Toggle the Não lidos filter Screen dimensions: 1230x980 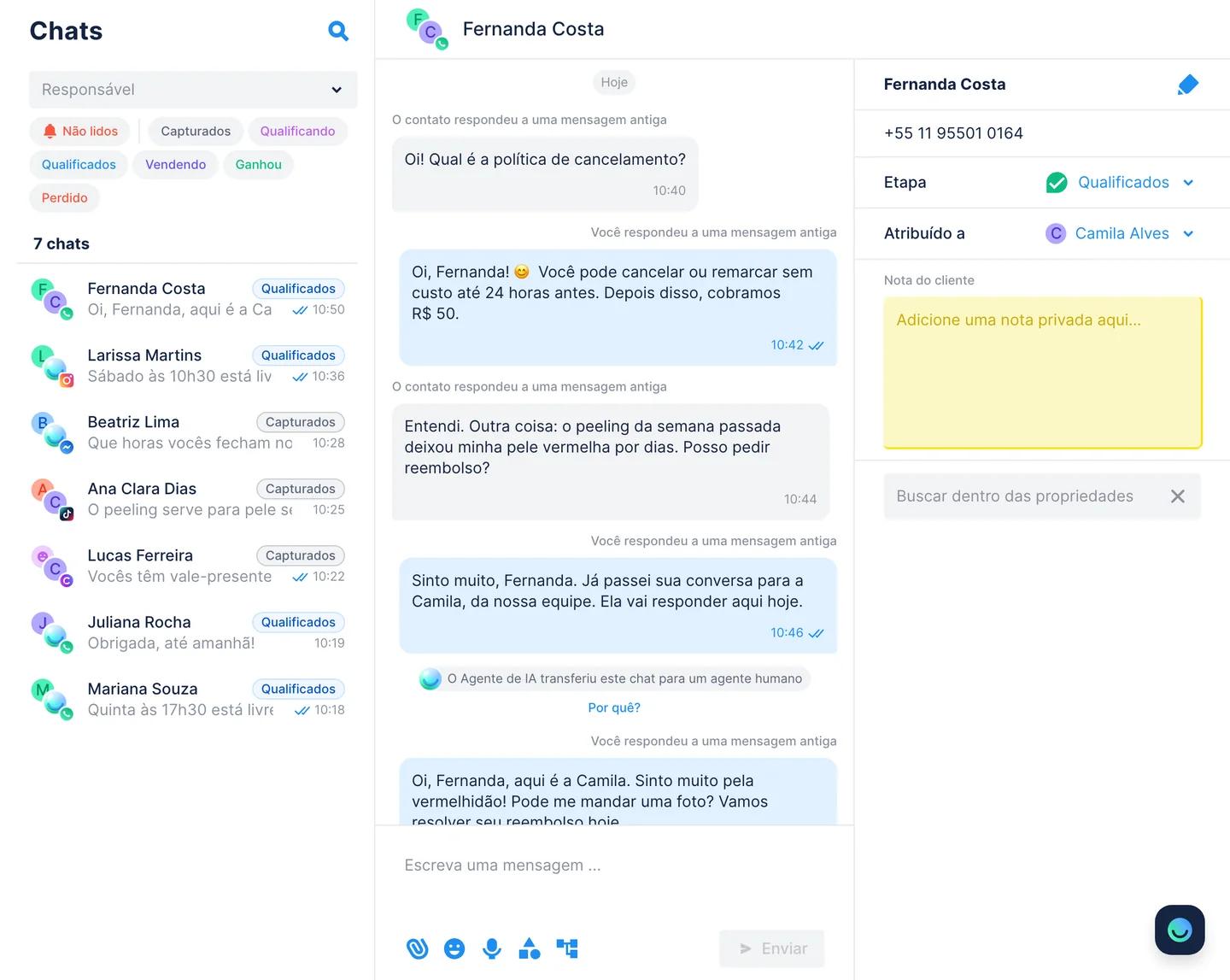(80, 131)
